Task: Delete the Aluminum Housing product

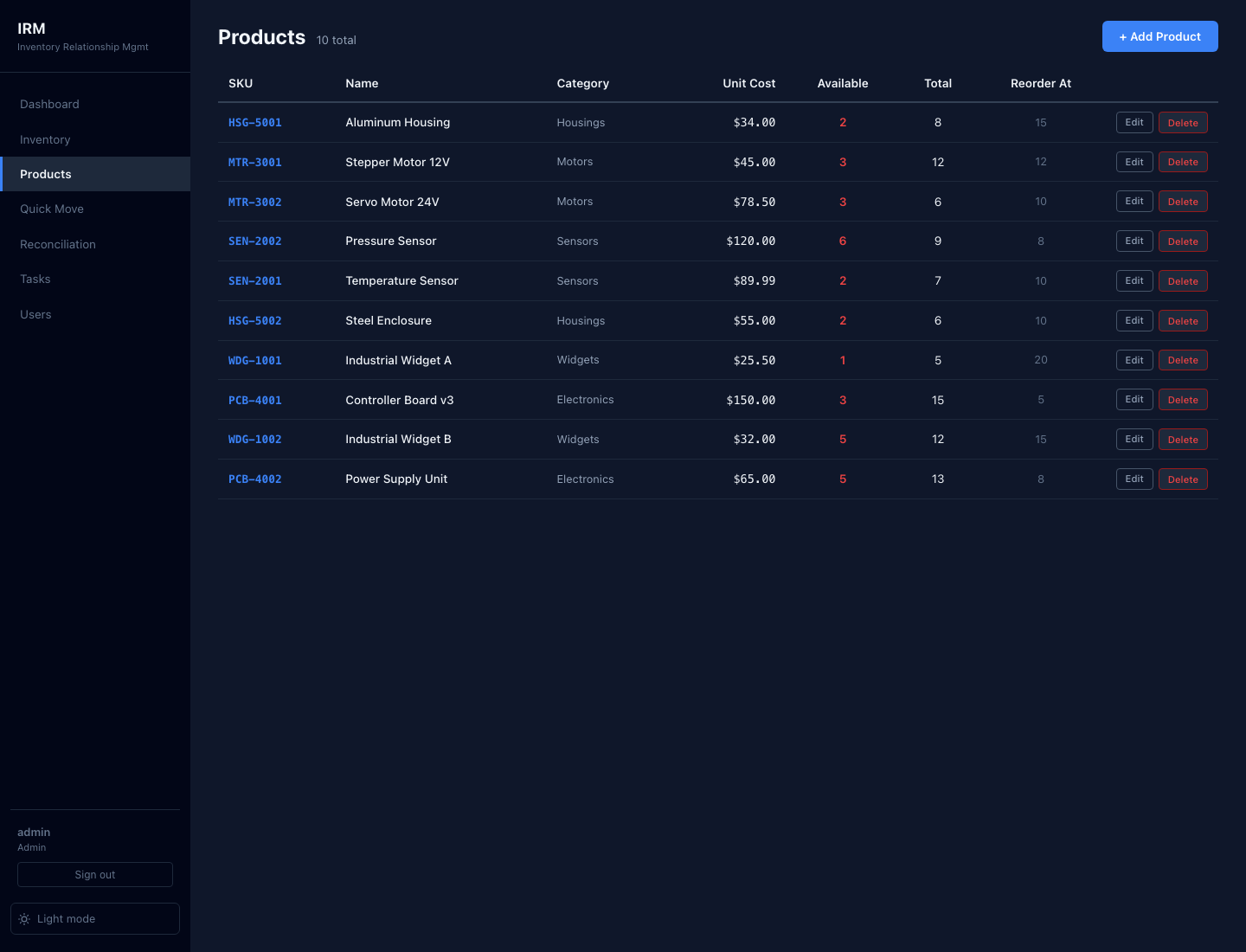Action: click(1183, 123)
